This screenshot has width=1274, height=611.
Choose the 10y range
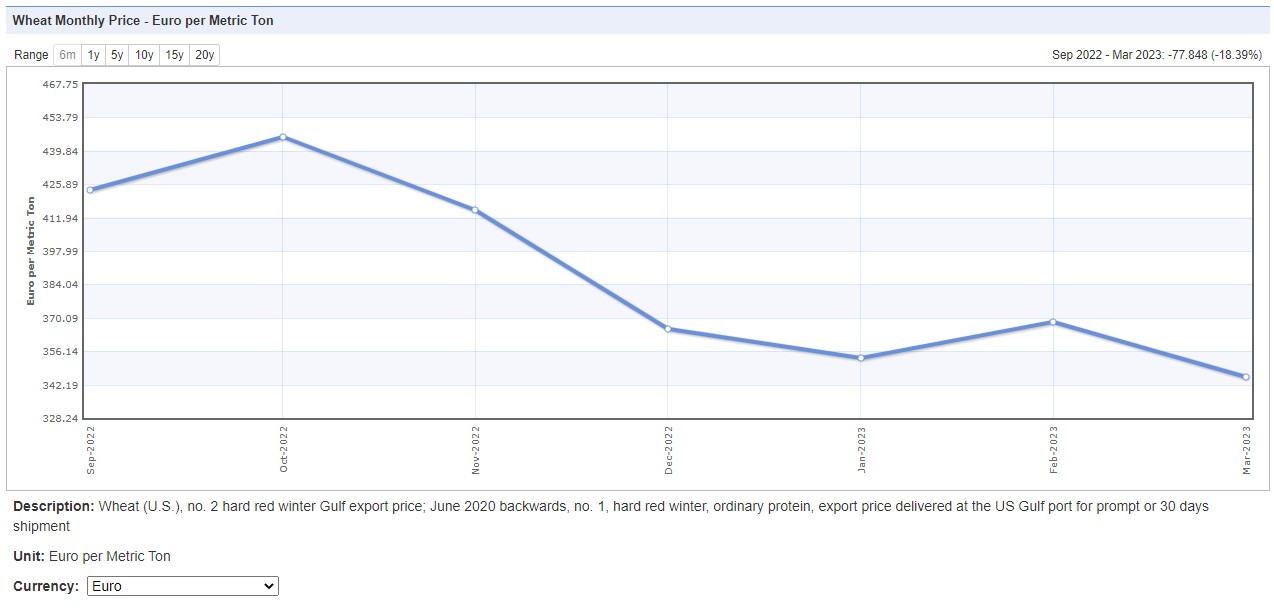point(144,55)
